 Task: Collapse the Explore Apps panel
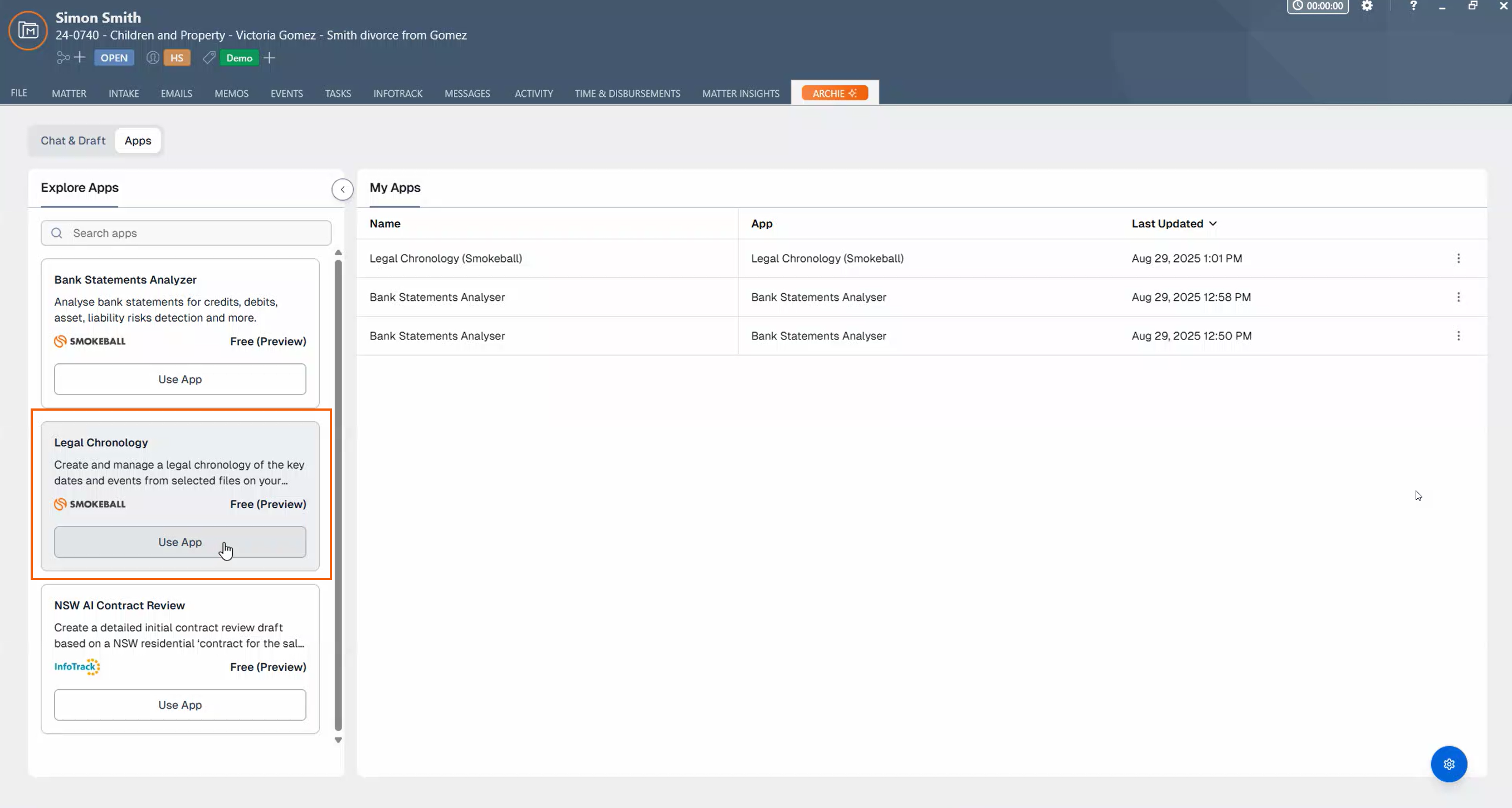coord(342,189)
